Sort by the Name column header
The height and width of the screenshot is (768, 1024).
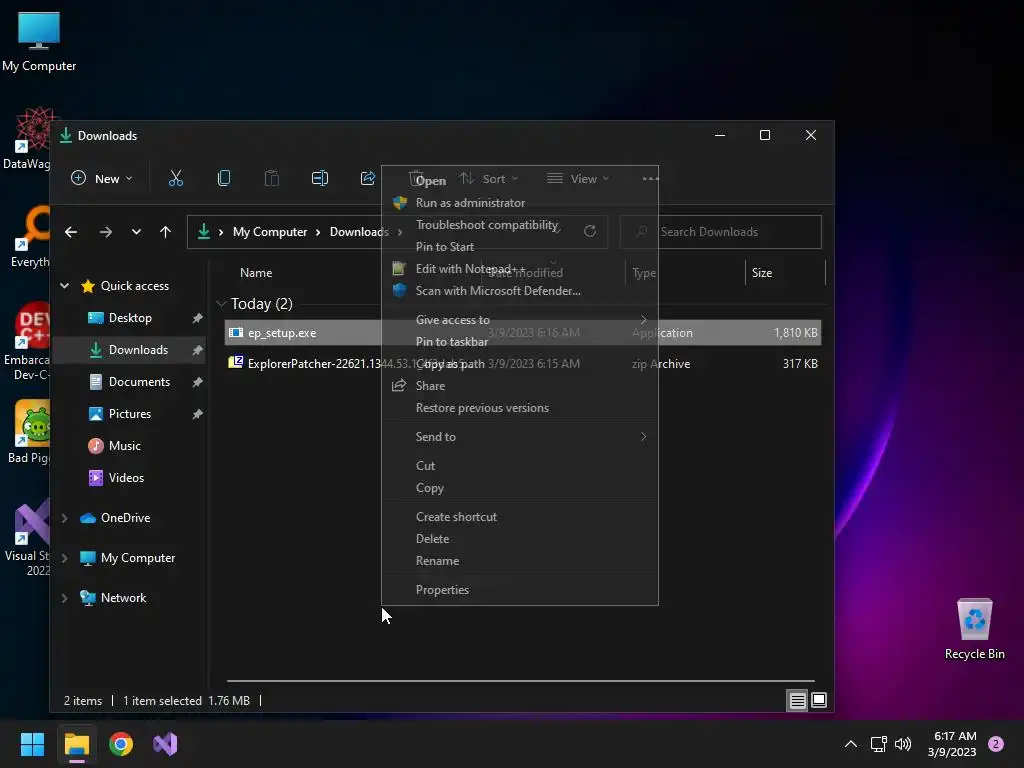[256, 273]
